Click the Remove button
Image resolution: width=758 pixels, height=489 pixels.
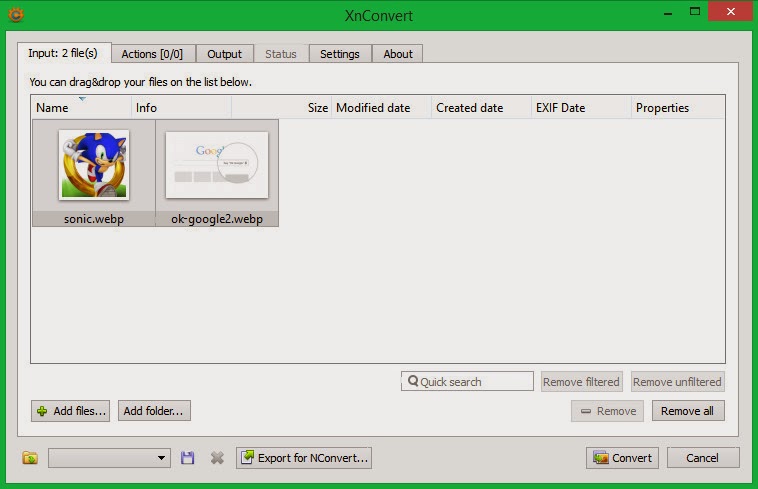click(x=607, y=411)
